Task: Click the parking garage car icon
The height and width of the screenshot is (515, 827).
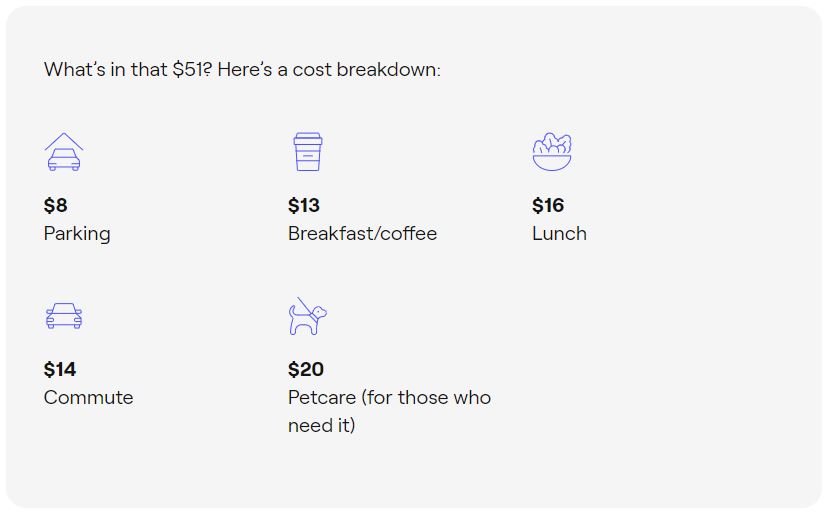Action: pos(64,151)
